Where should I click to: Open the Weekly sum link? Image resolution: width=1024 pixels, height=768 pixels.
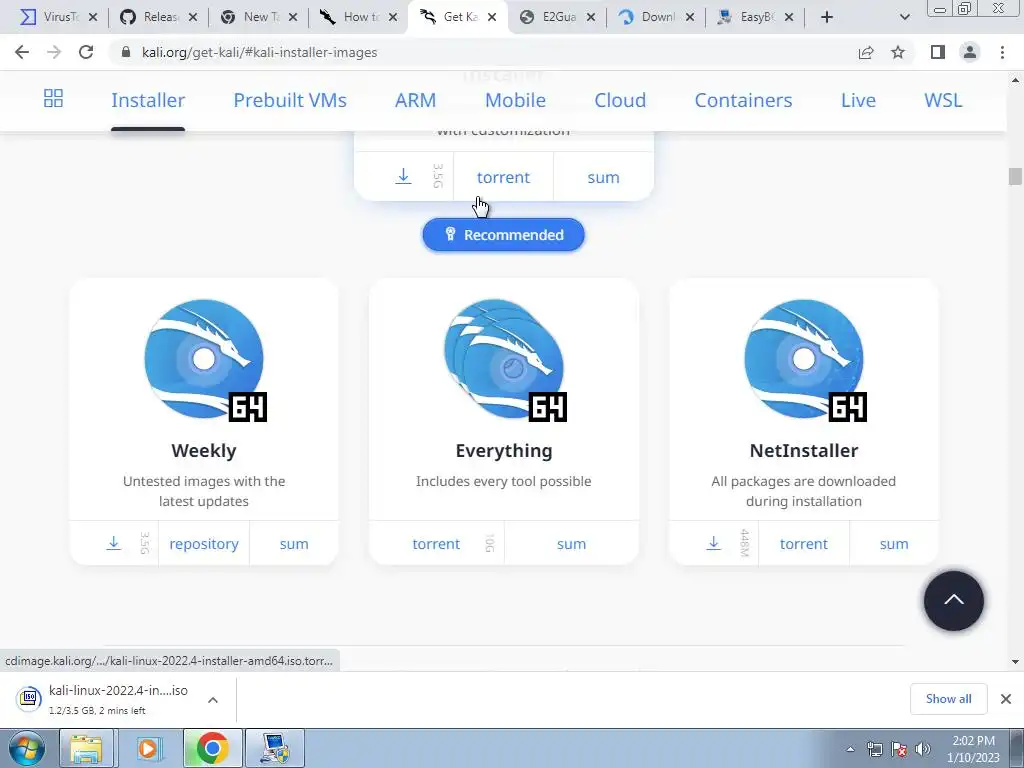coord(294,544)
